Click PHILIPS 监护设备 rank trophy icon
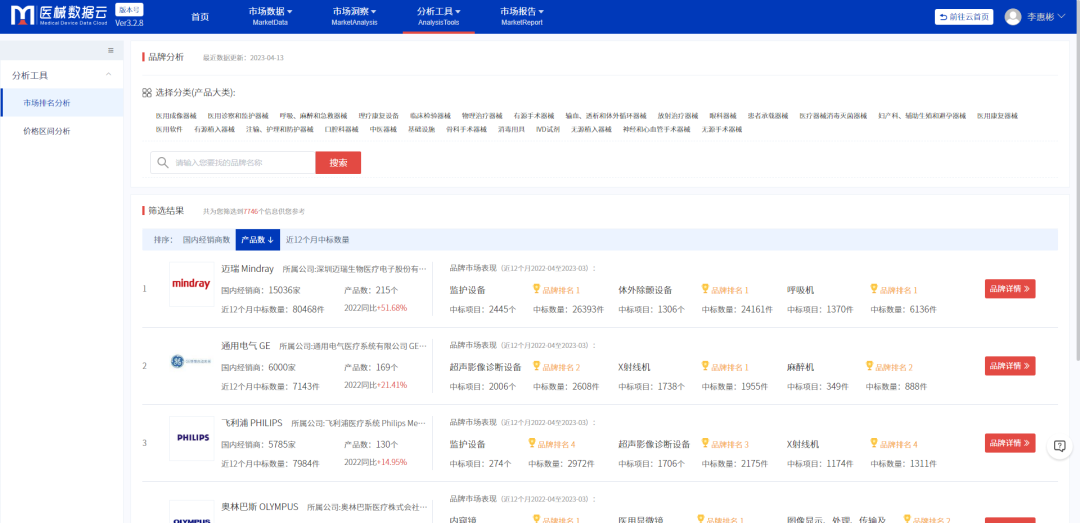The width and height of the screenshot is (1080, 523). (x=532, y=444)
